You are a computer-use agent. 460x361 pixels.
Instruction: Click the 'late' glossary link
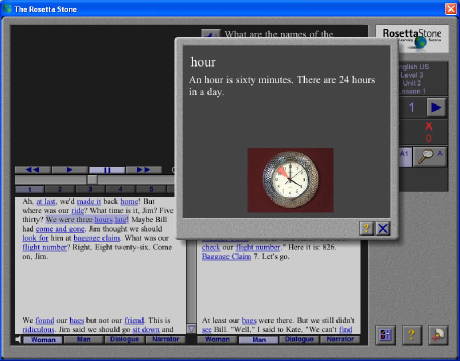[x=121, y=220]
